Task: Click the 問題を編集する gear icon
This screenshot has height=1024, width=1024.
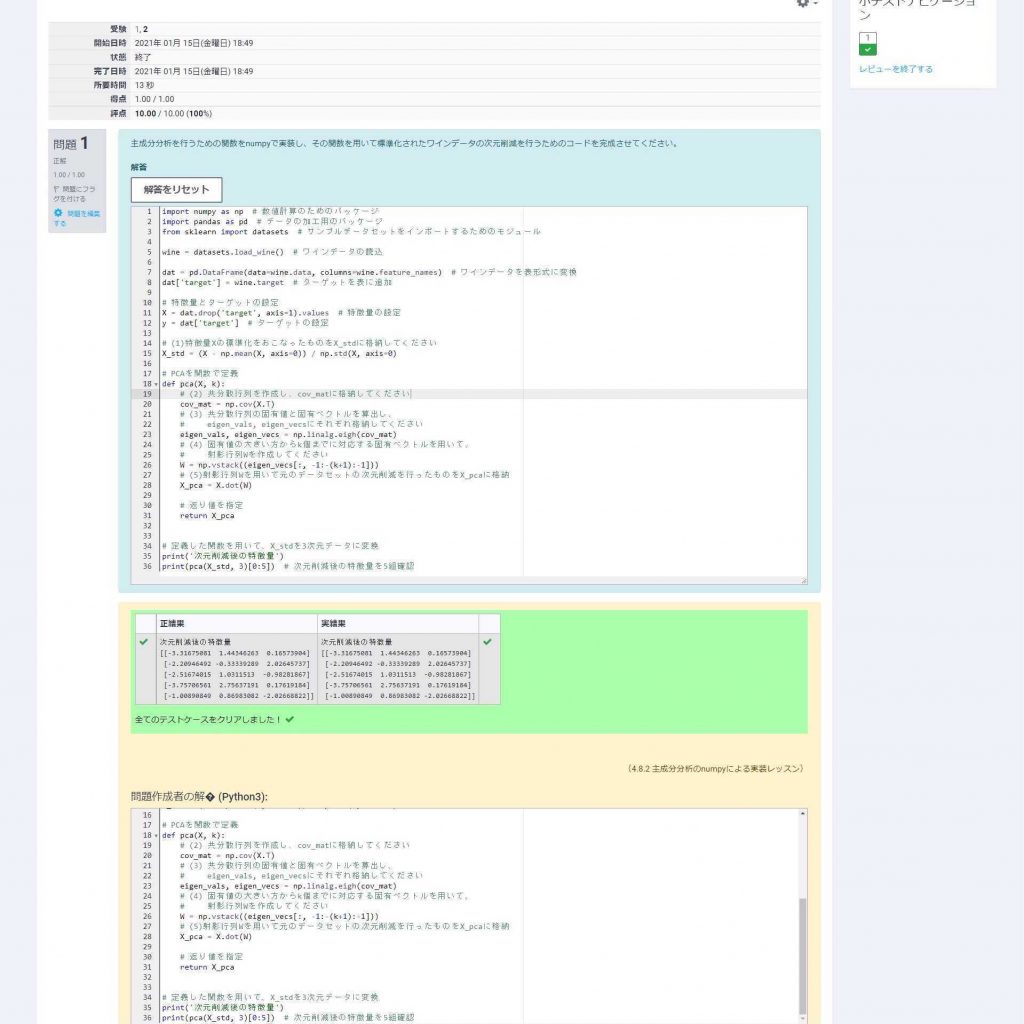Action: [x=58, y=213]
